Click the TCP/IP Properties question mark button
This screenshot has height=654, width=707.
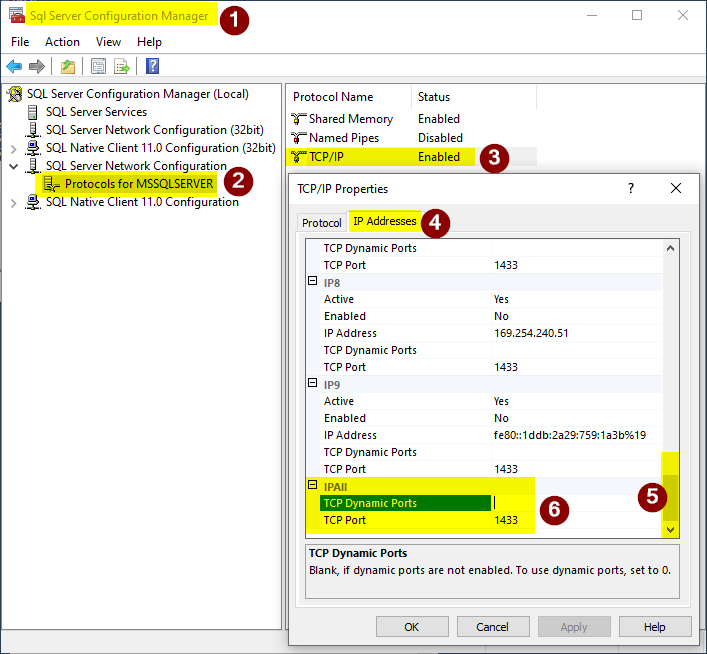(631, 189)
